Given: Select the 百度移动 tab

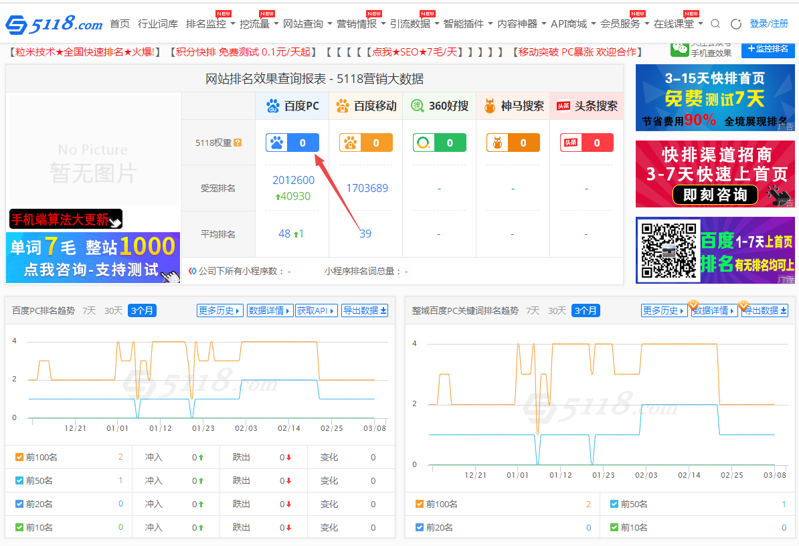Looking at the screenshot, I should 366,106.
